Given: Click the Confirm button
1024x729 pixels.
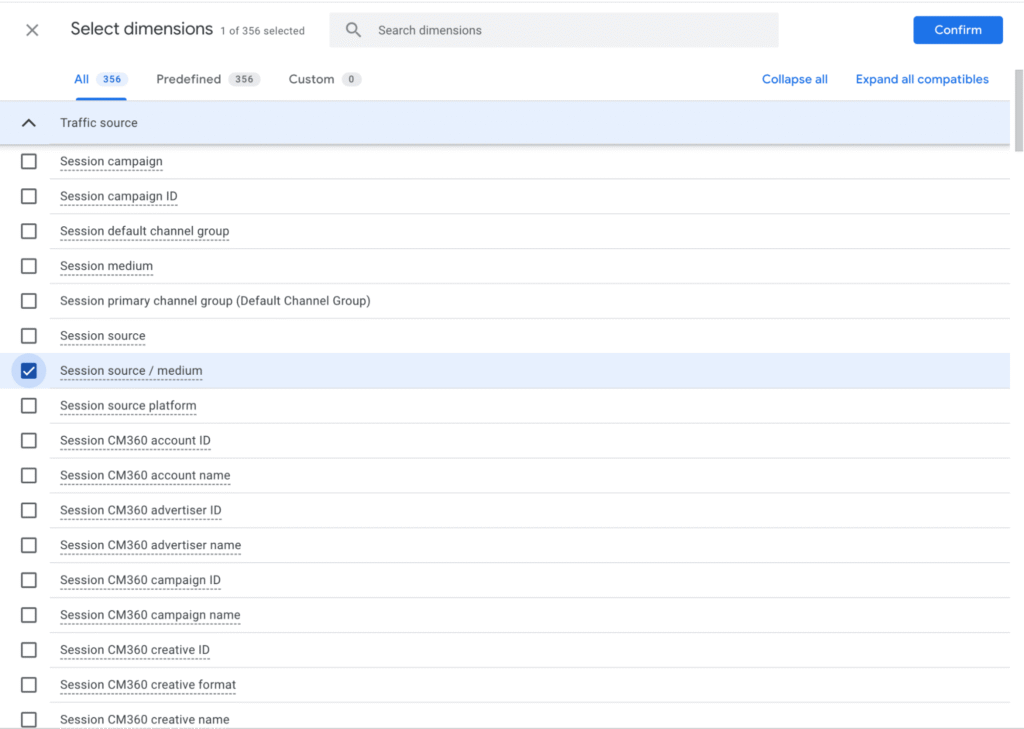Looking at the screenshot, I should click(x=957, y=29).
